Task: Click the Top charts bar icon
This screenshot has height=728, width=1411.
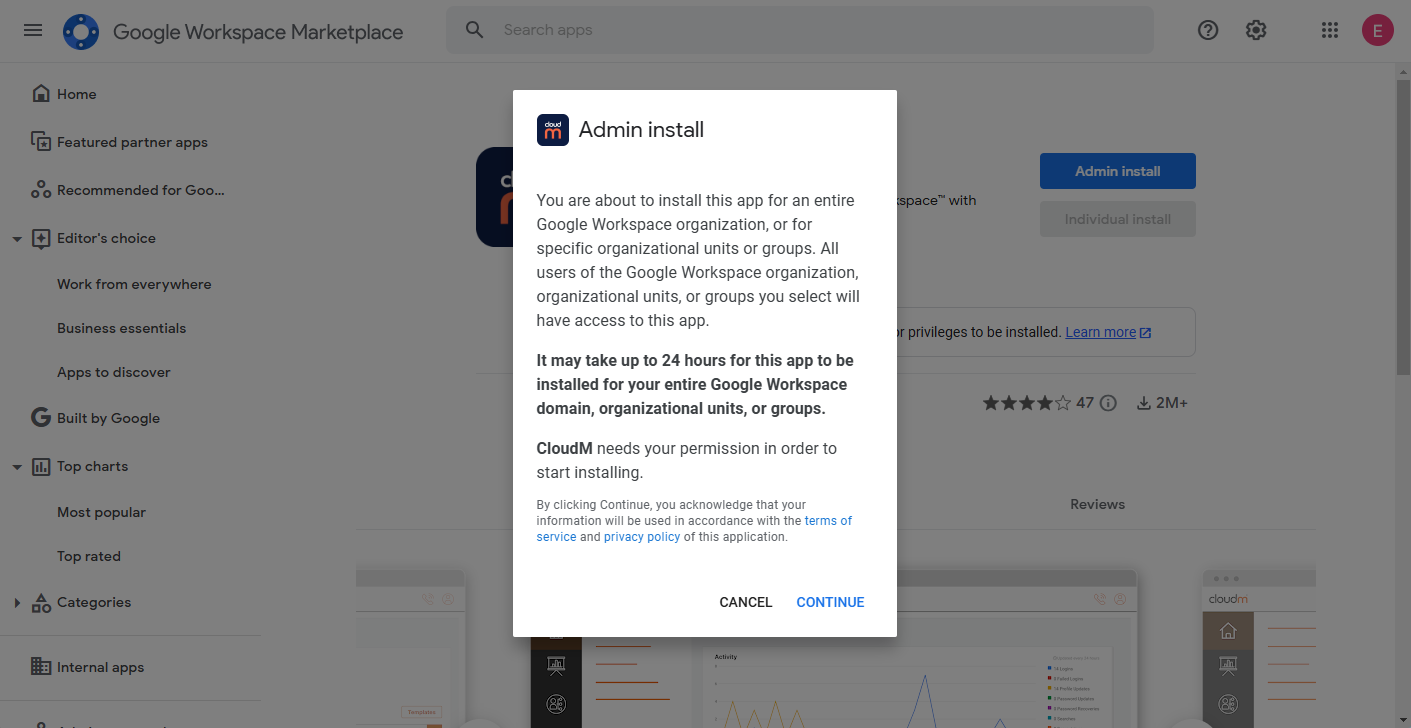Action: point(41,466)
